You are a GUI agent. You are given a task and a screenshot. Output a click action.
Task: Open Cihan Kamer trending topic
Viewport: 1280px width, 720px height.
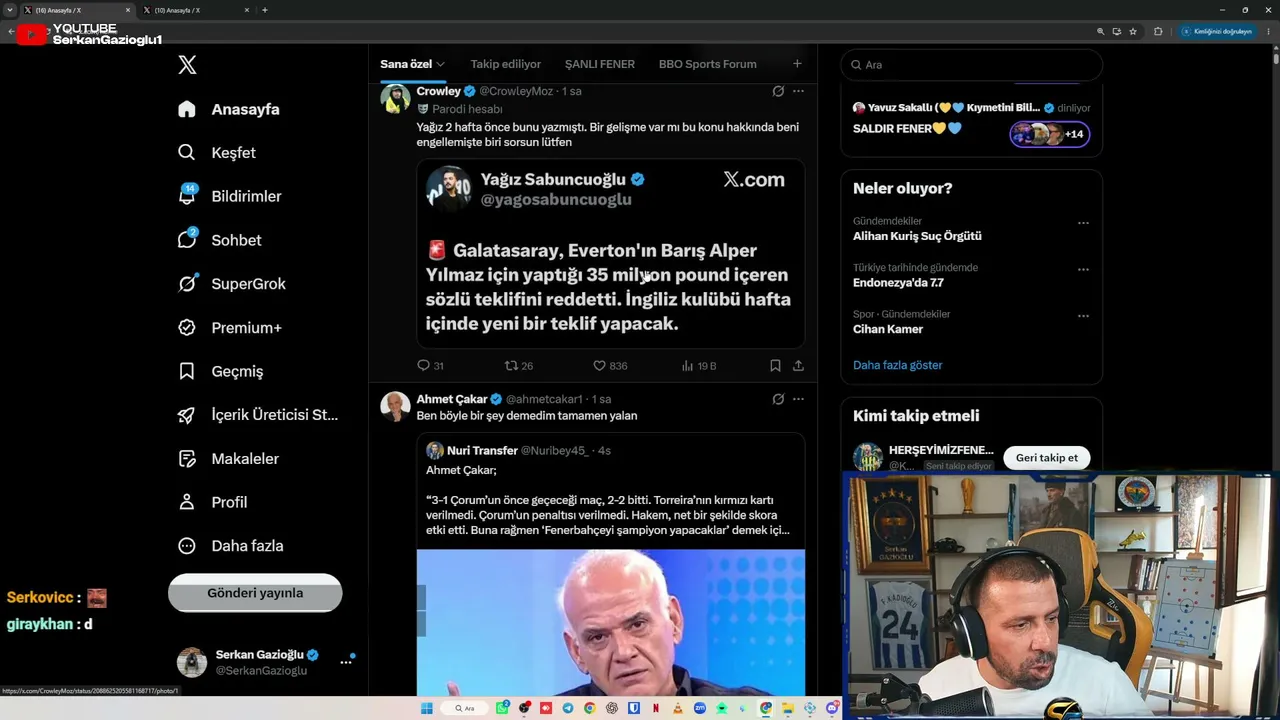(x=888, y=329)
